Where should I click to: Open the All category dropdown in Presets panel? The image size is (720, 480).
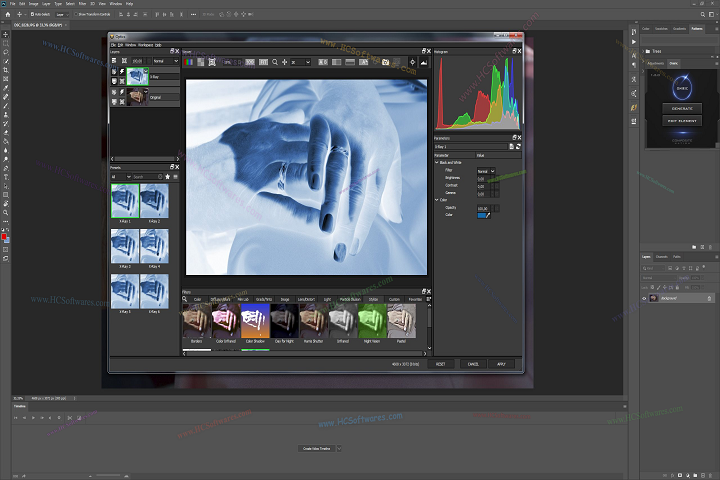pyautogui.click(x=121, y=177)
